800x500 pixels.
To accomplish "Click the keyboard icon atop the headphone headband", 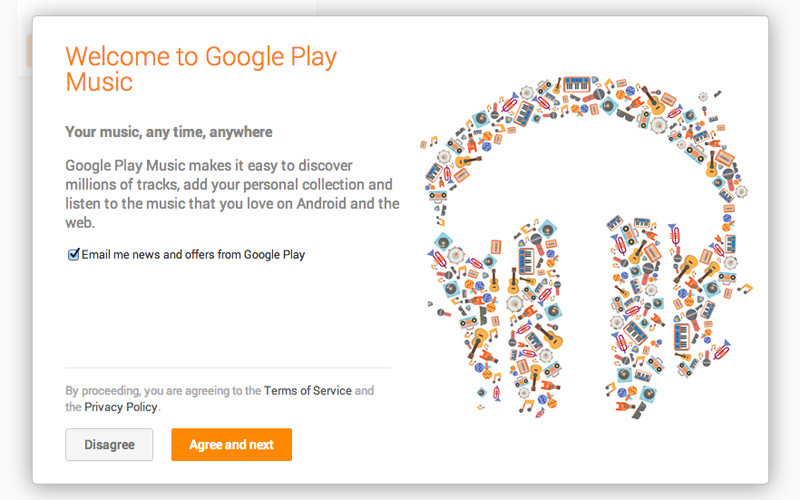I will [577, 84].
